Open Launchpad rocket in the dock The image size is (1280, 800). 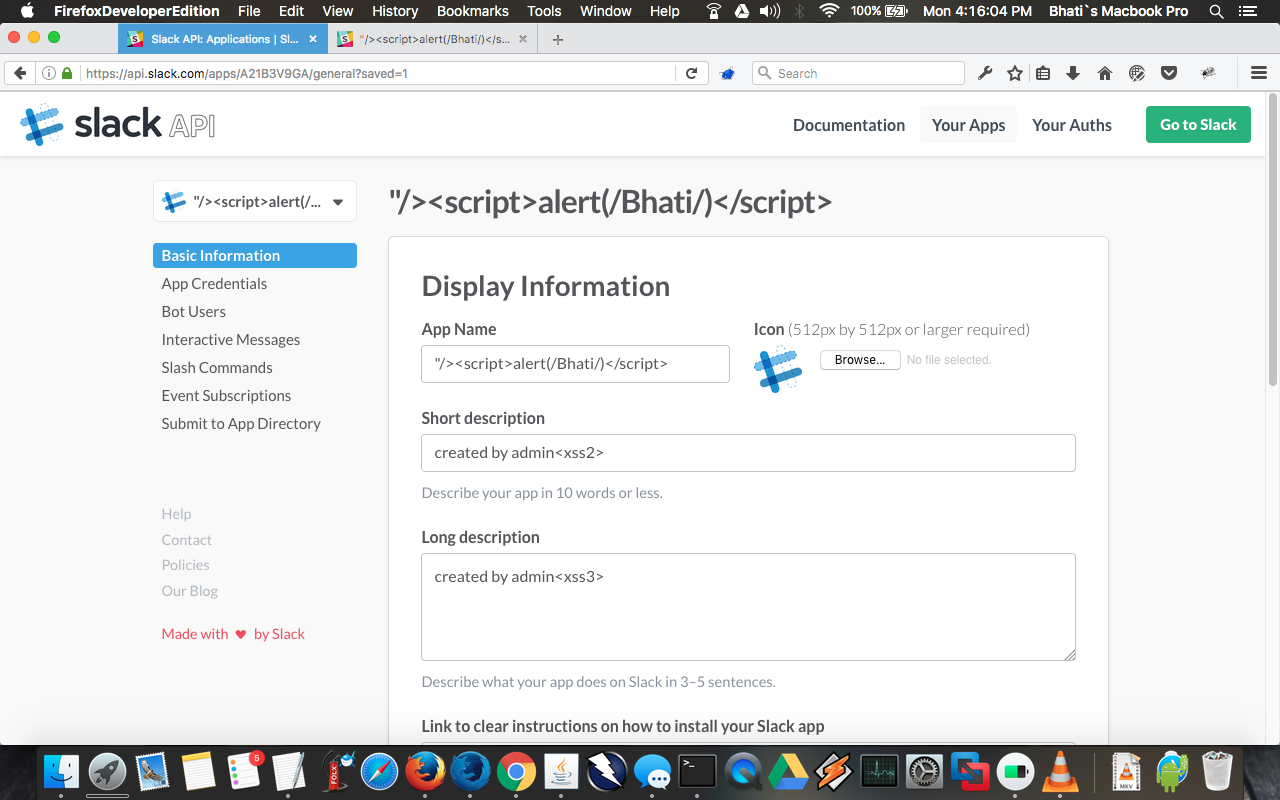107,771
